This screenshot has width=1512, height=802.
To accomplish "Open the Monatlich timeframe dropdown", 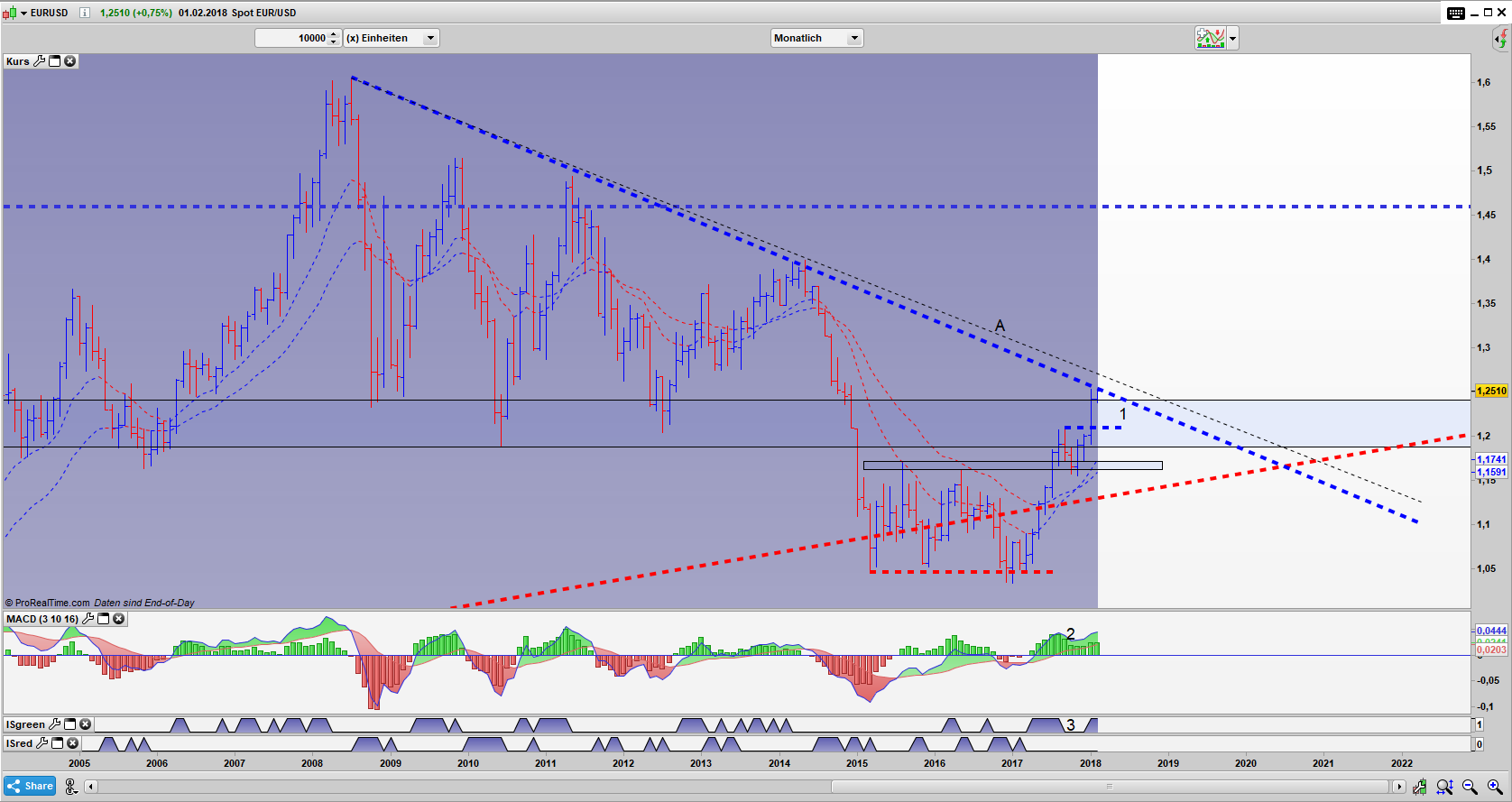I will [x=853, y=38].
